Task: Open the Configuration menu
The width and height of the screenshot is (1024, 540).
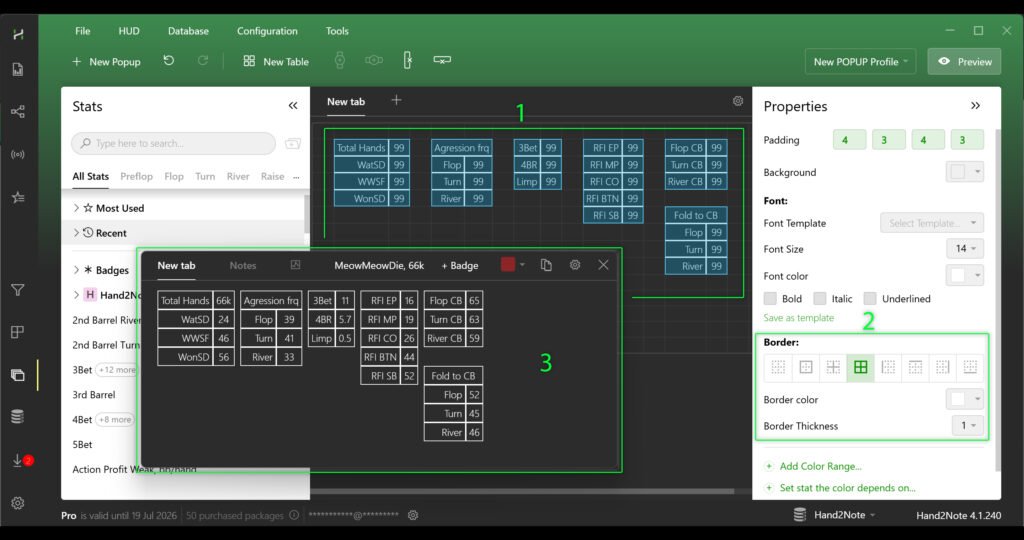Action: 267,31
